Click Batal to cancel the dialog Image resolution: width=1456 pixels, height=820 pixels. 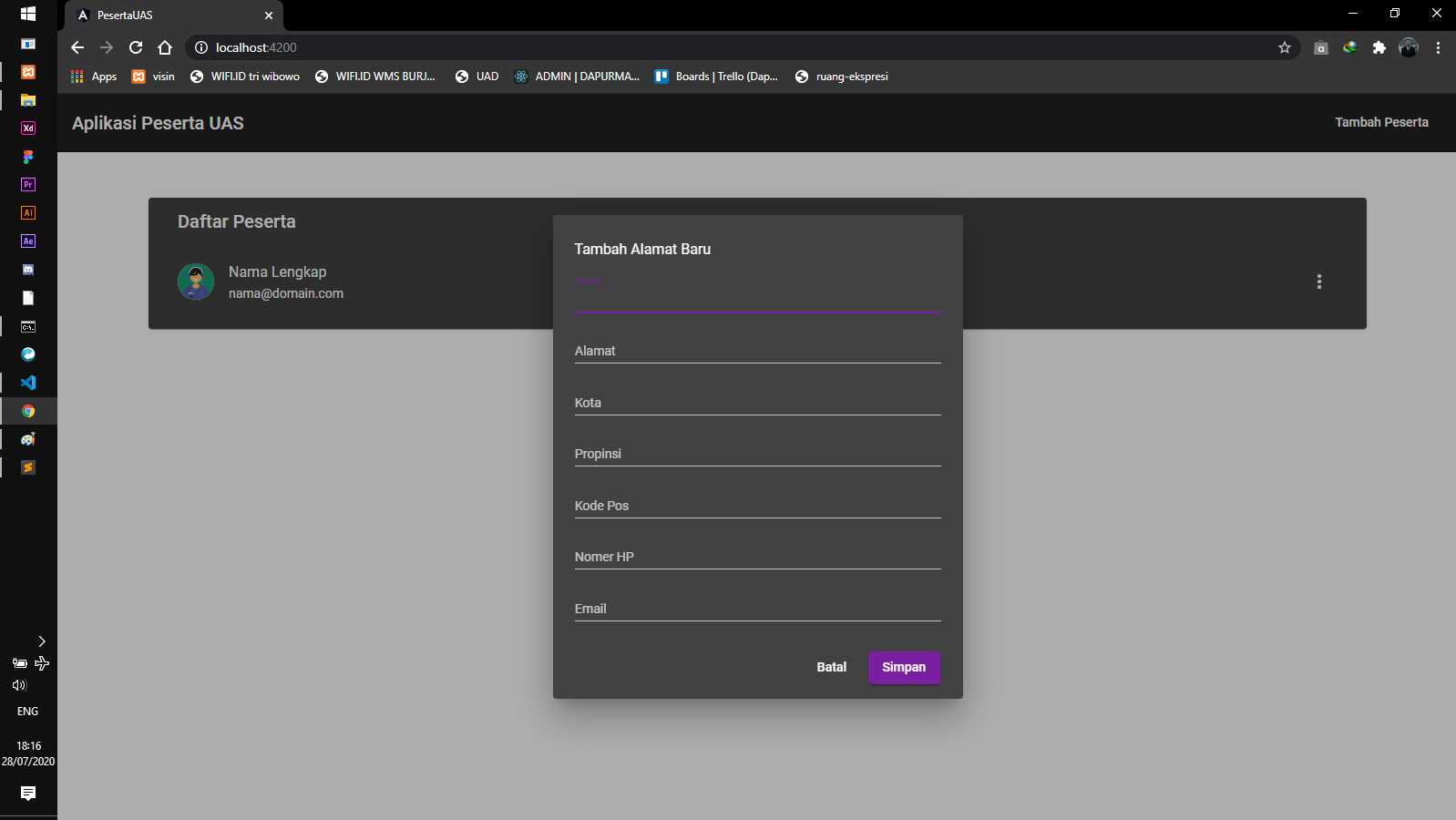pos(832,667)
